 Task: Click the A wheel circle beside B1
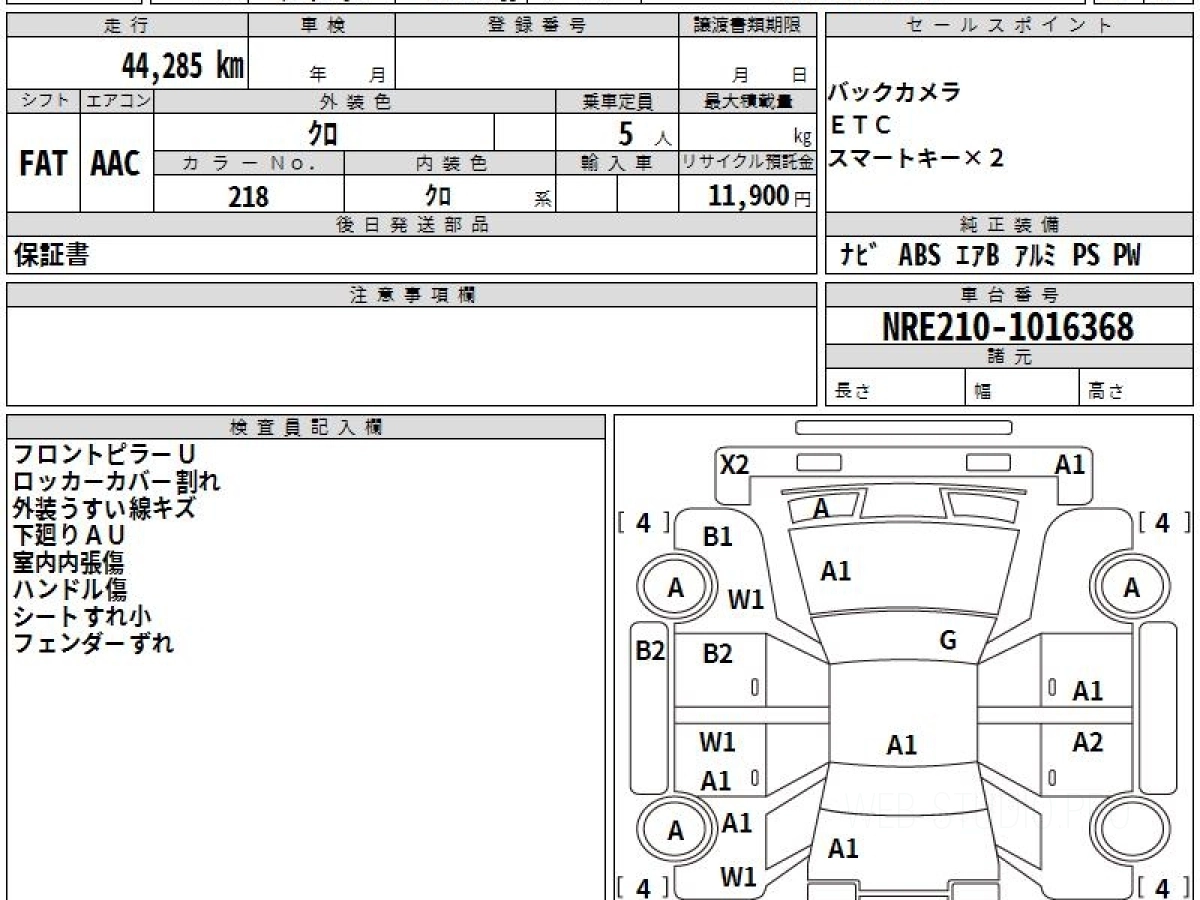tap(676, 589)
